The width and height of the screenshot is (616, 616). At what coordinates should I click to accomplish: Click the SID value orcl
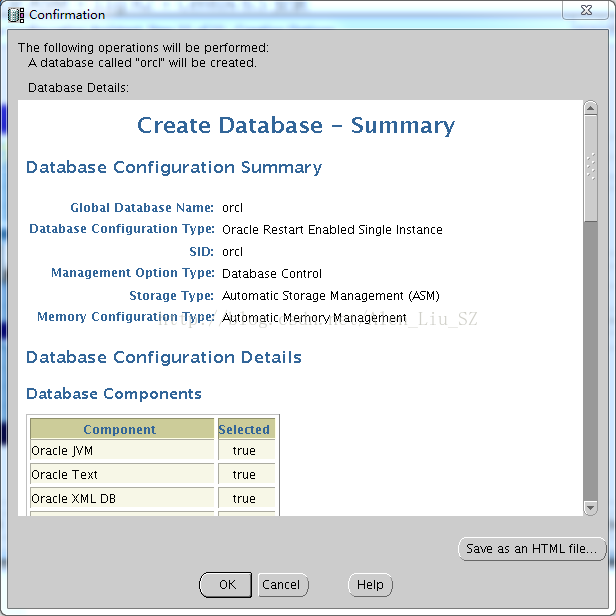click(x=232, y=251)
